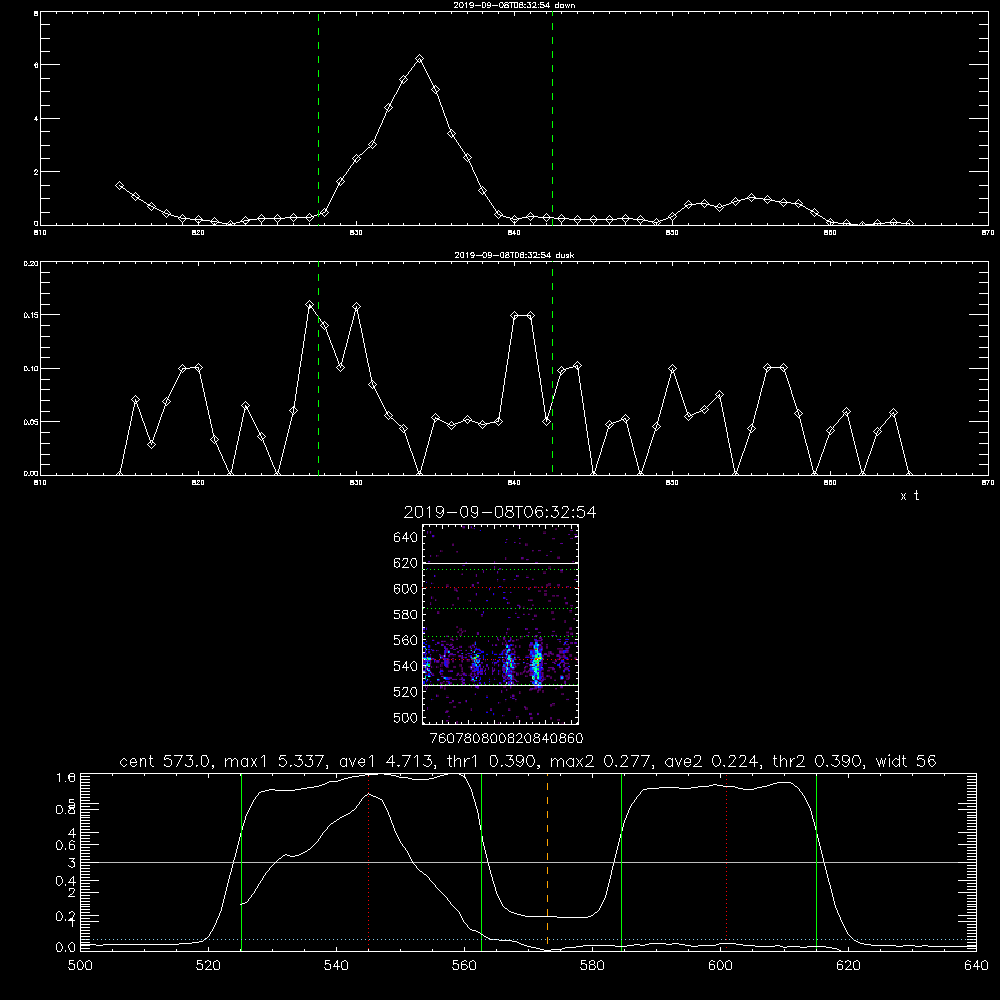This screenshot has height=1000, width=1000.
Task: Click the 'max2 0.277' value text
Action: click(600, 761)
